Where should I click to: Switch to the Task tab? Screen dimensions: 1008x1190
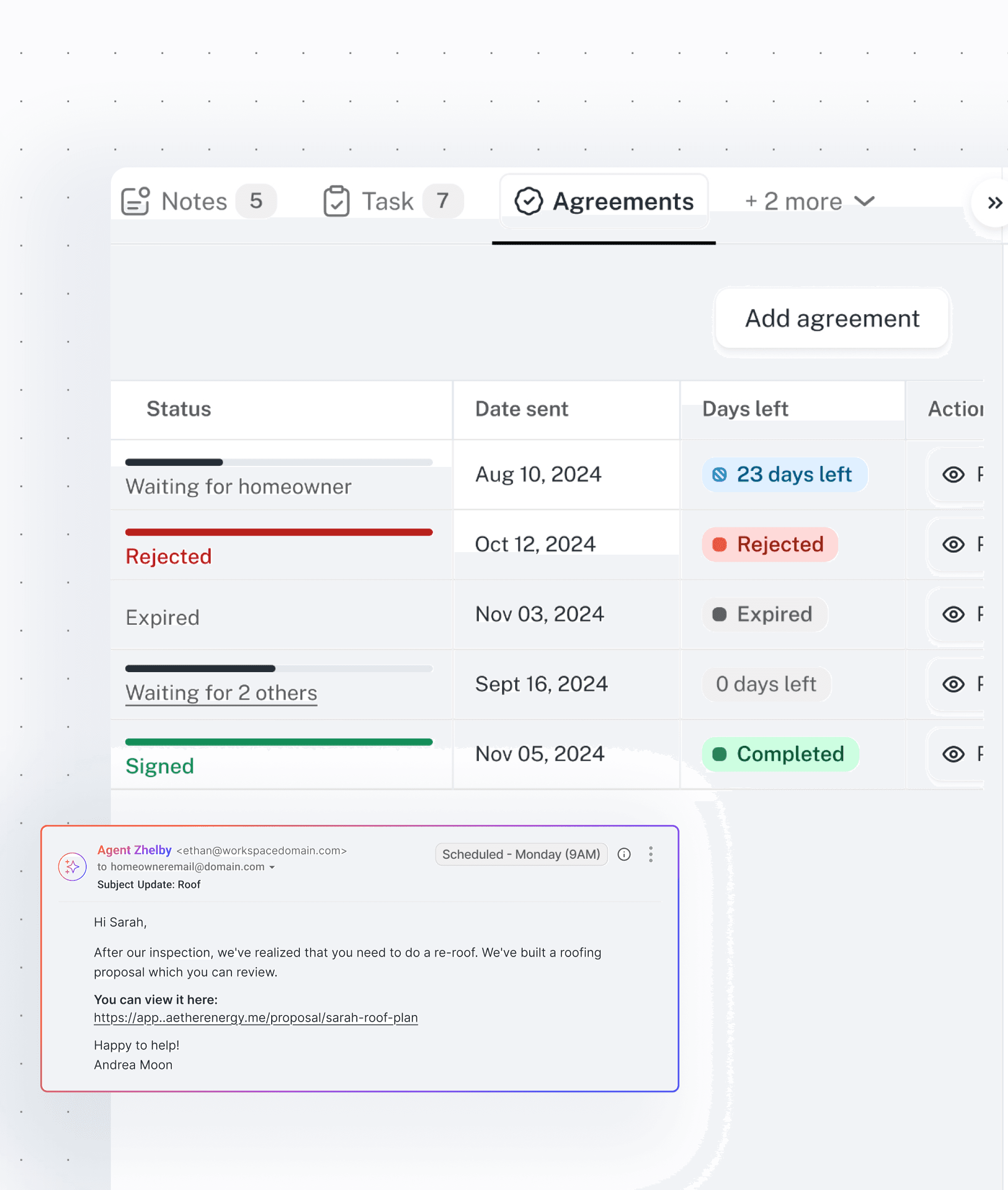388,201
